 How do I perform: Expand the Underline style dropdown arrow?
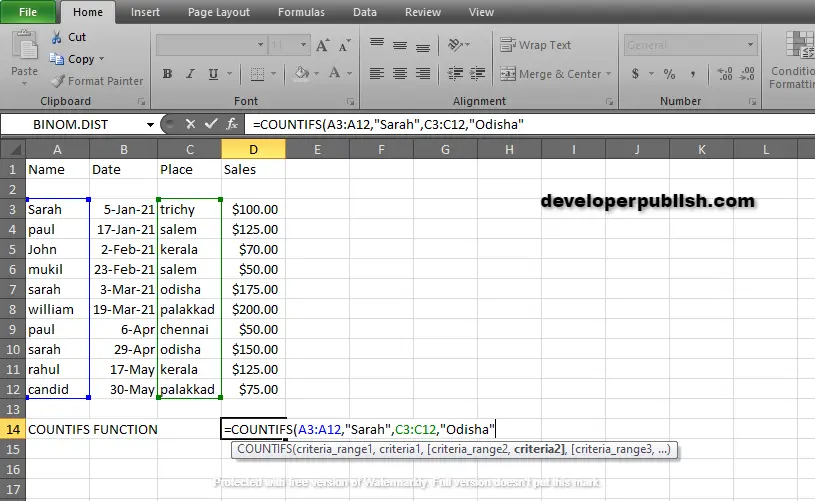pos(229,74)
